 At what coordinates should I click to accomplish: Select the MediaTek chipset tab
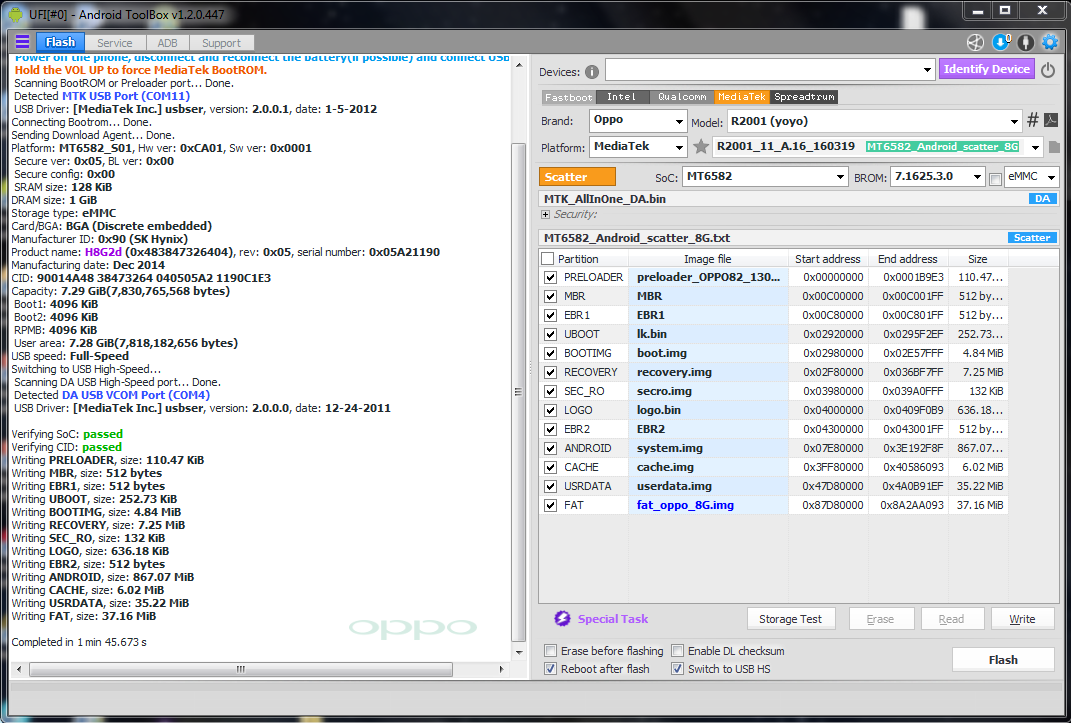[x=742, y=97]
